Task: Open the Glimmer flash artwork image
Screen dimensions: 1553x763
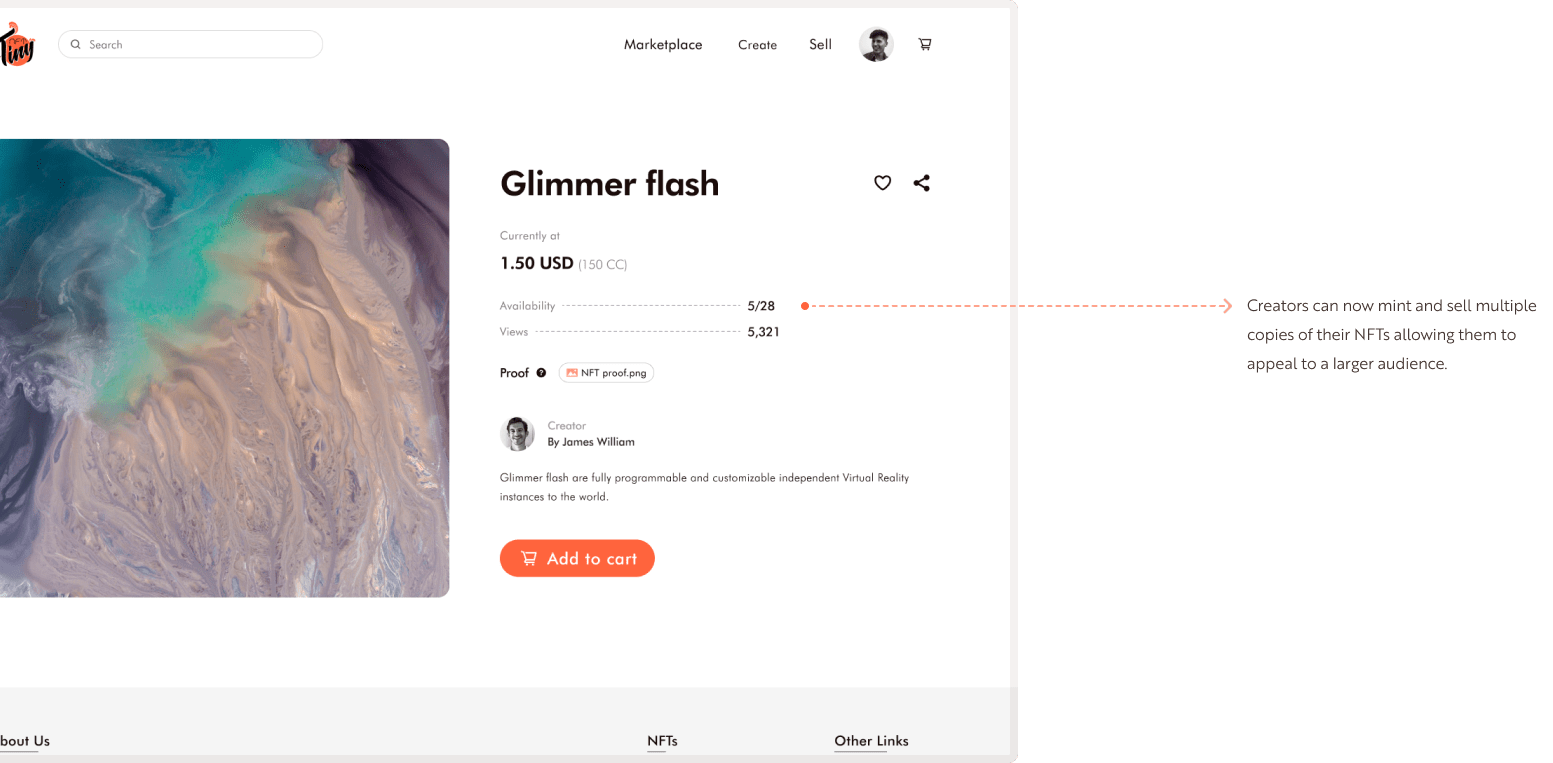Action: click(224, 368)
